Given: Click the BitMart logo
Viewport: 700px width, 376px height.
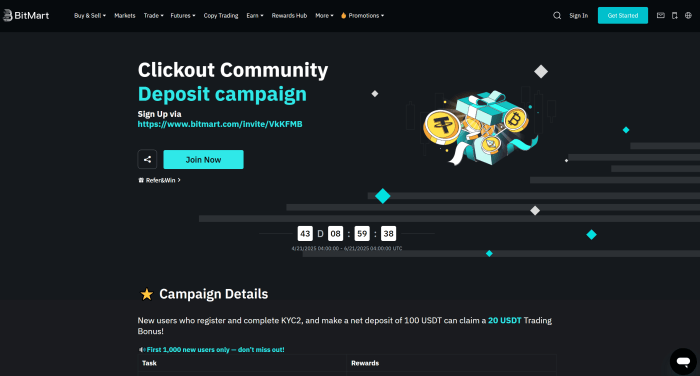Looking at the screenshot, I should [x=26, y=15].
